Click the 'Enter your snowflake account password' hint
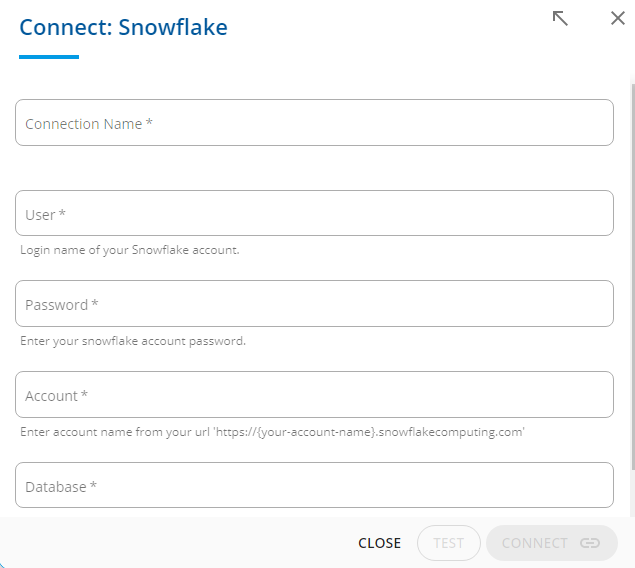The image size is (635, 568). pyautogui.click(x=133, y=341)
